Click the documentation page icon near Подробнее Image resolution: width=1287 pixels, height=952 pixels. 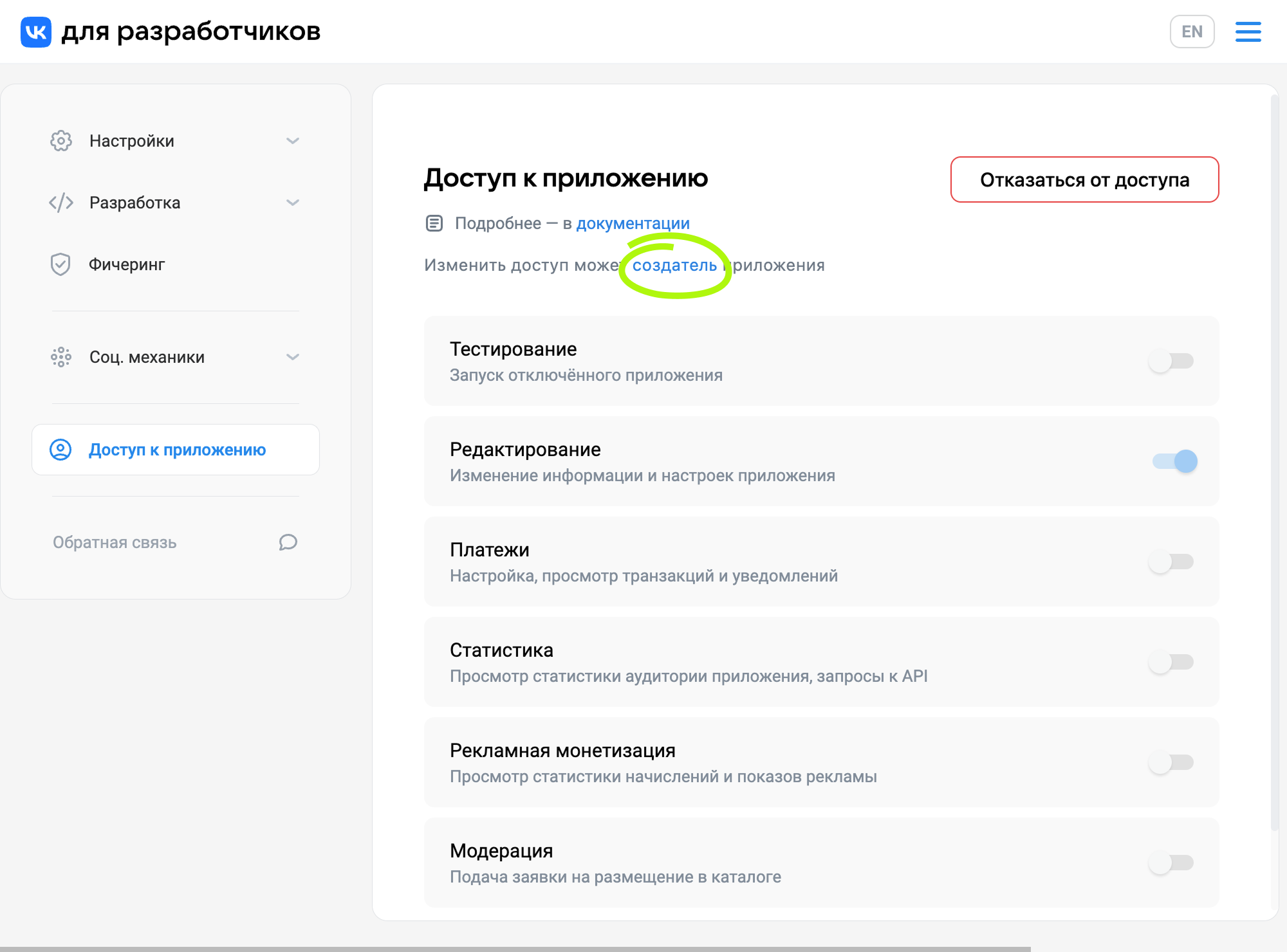coord(434,223)
